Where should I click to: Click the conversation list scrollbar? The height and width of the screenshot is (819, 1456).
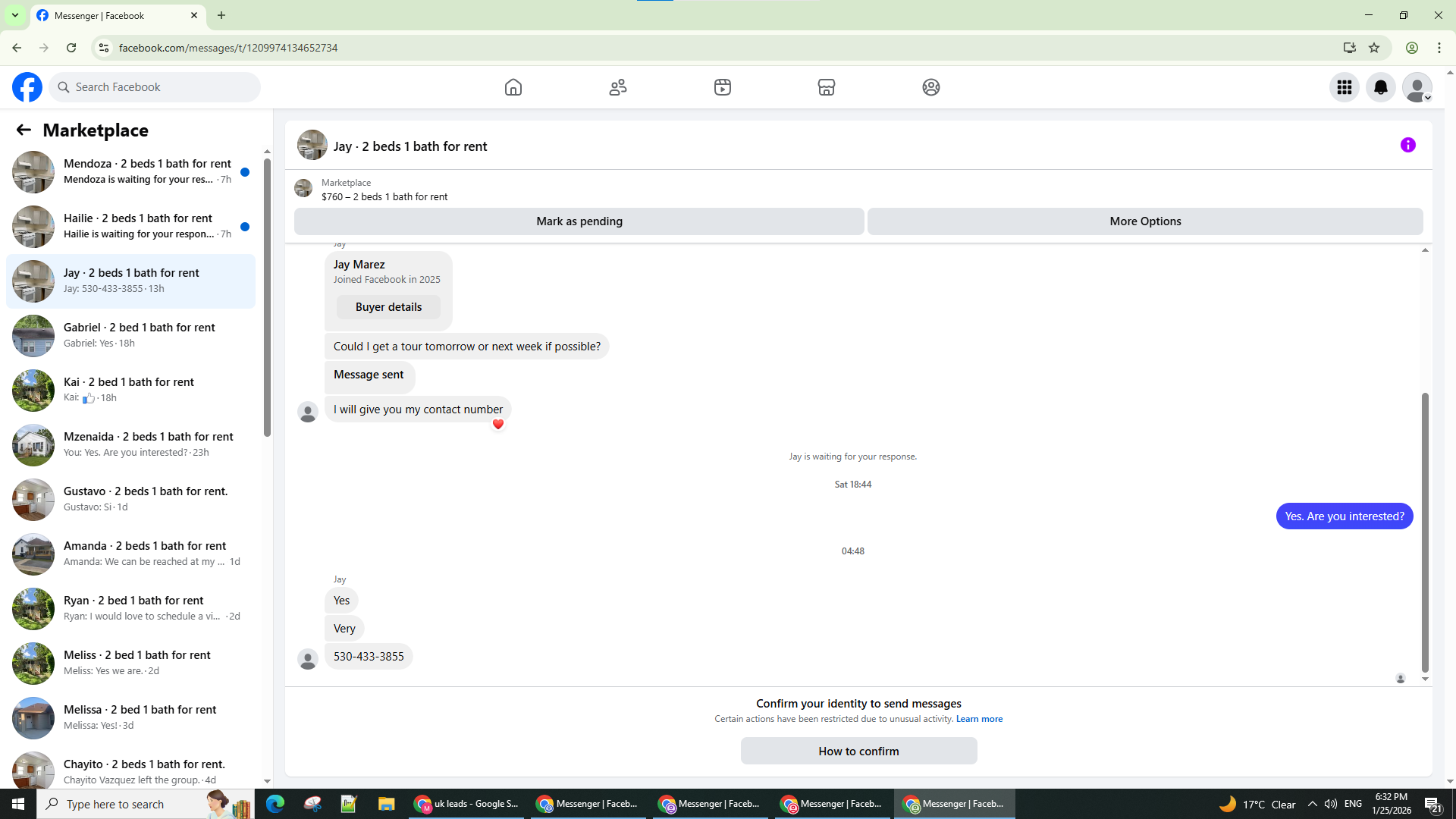pos(267,297)
